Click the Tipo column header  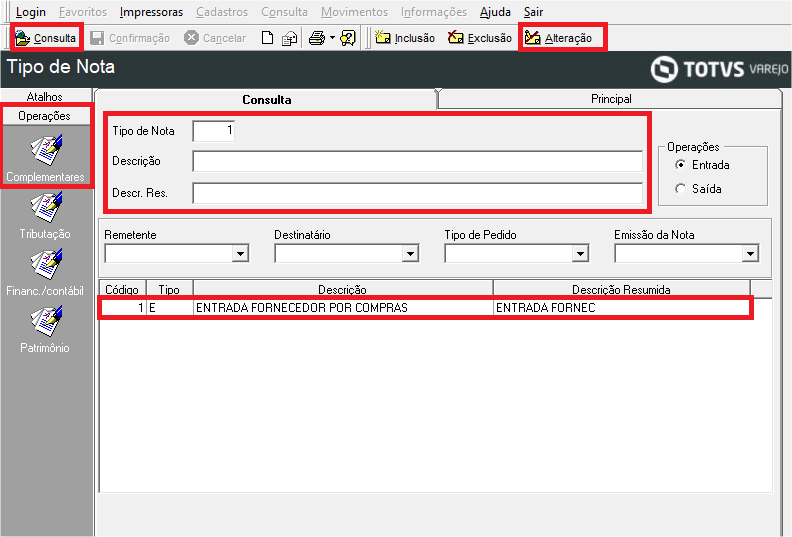tap(169, 289)
